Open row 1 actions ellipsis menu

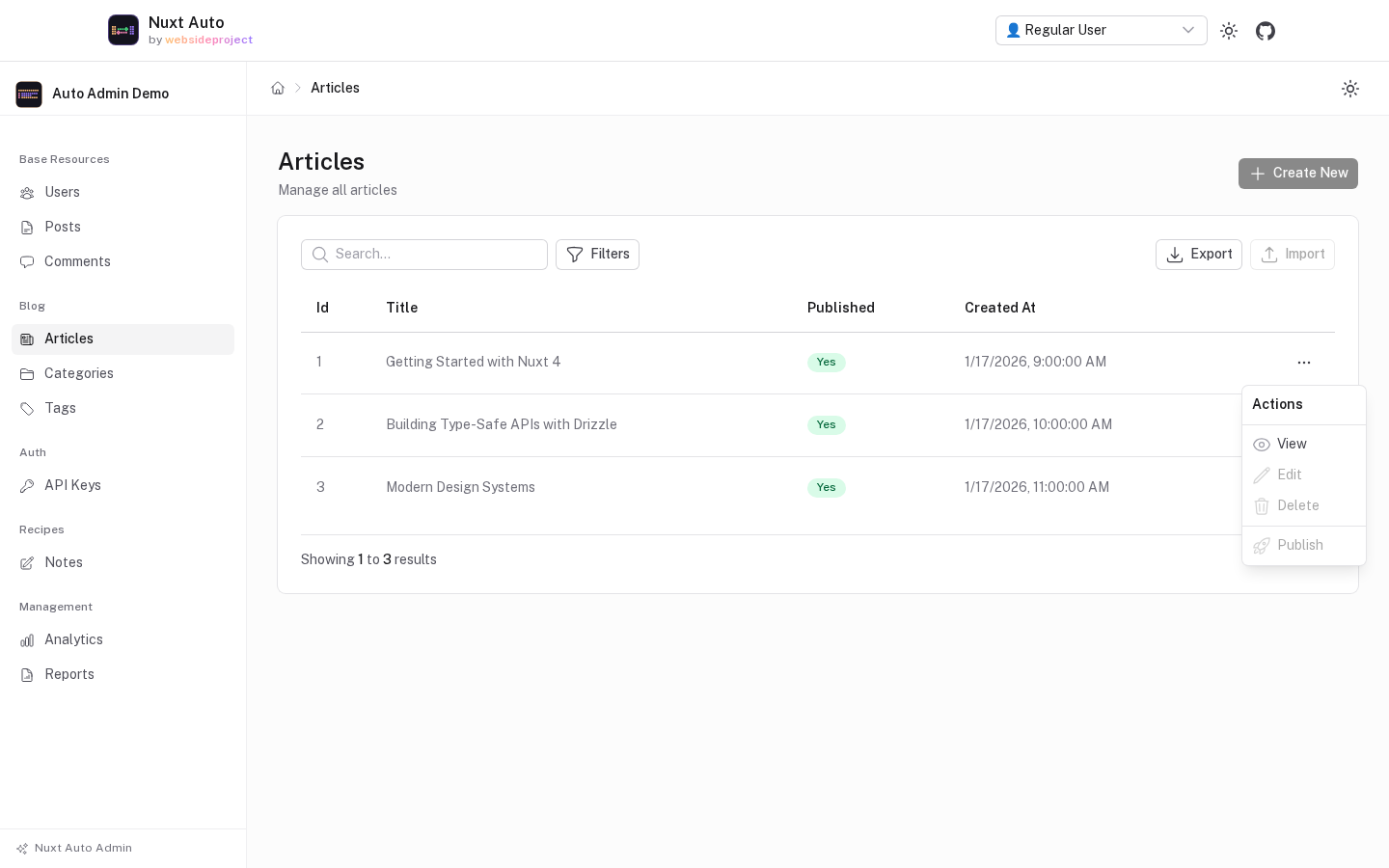pyautogui.click(x=1304, y=363)
